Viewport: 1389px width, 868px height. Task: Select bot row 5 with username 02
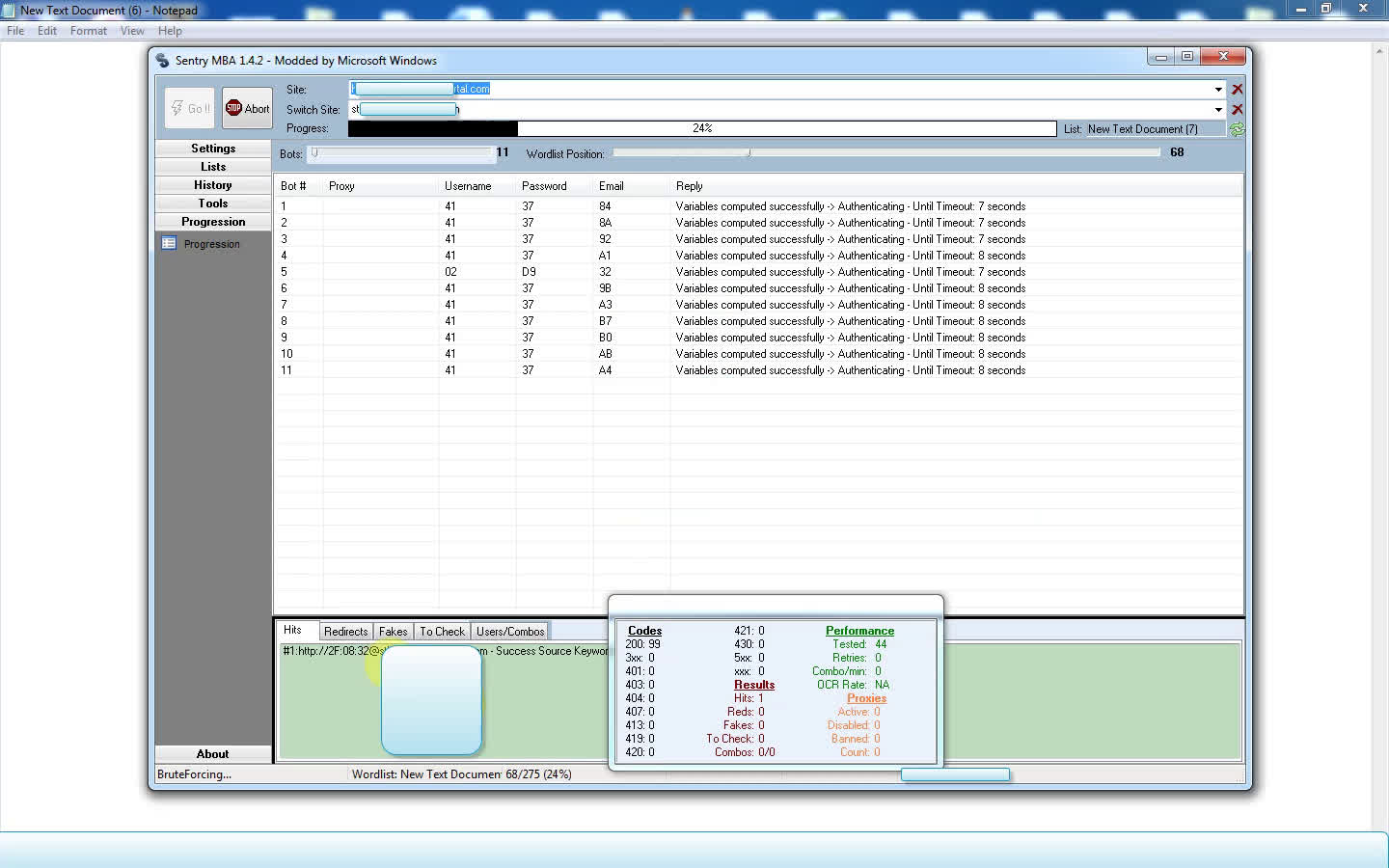coord(758,272)
